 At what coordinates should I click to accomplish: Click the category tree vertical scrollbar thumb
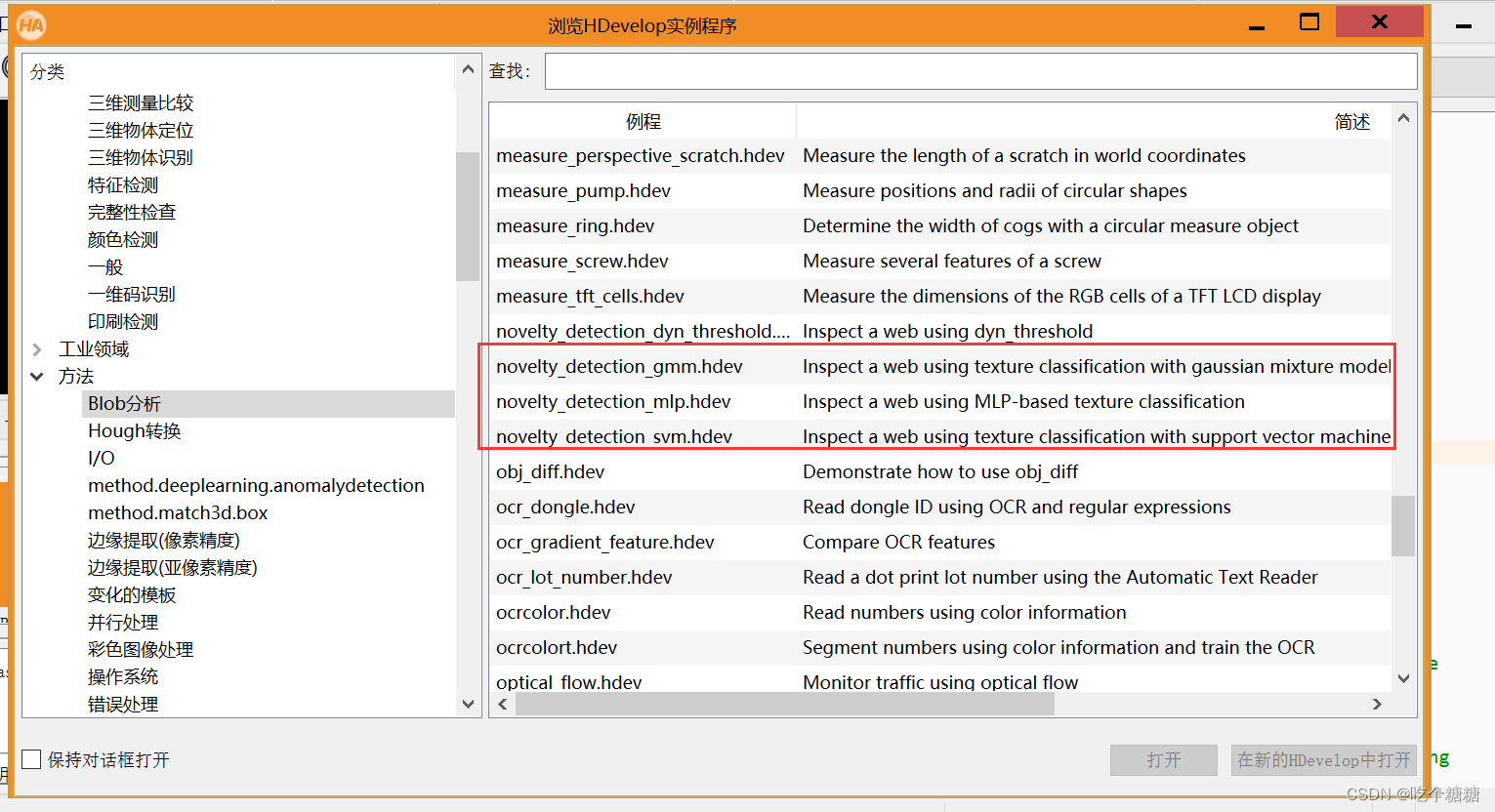tap(468, 216)
